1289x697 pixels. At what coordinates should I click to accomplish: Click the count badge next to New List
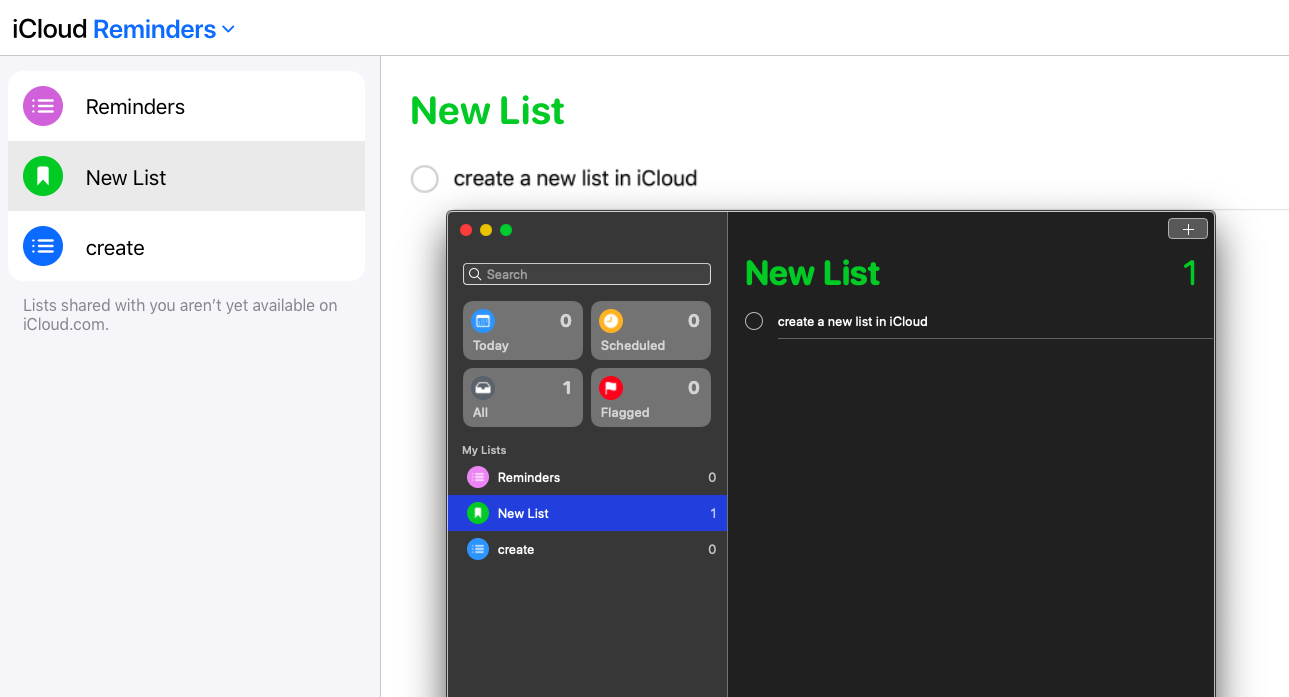pos(711,513)
